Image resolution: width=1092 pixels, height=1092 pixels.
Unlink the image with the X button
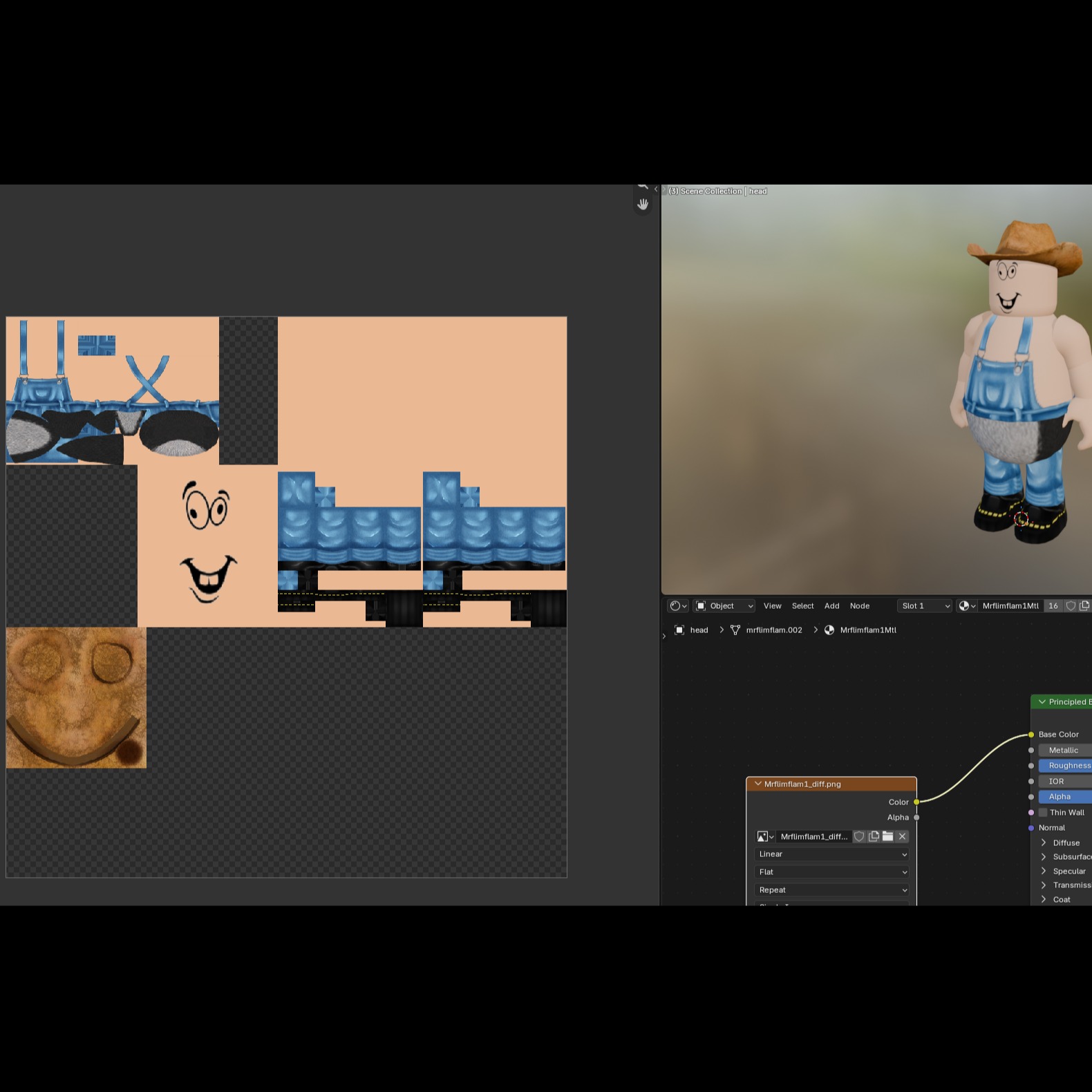click(902, 837)
